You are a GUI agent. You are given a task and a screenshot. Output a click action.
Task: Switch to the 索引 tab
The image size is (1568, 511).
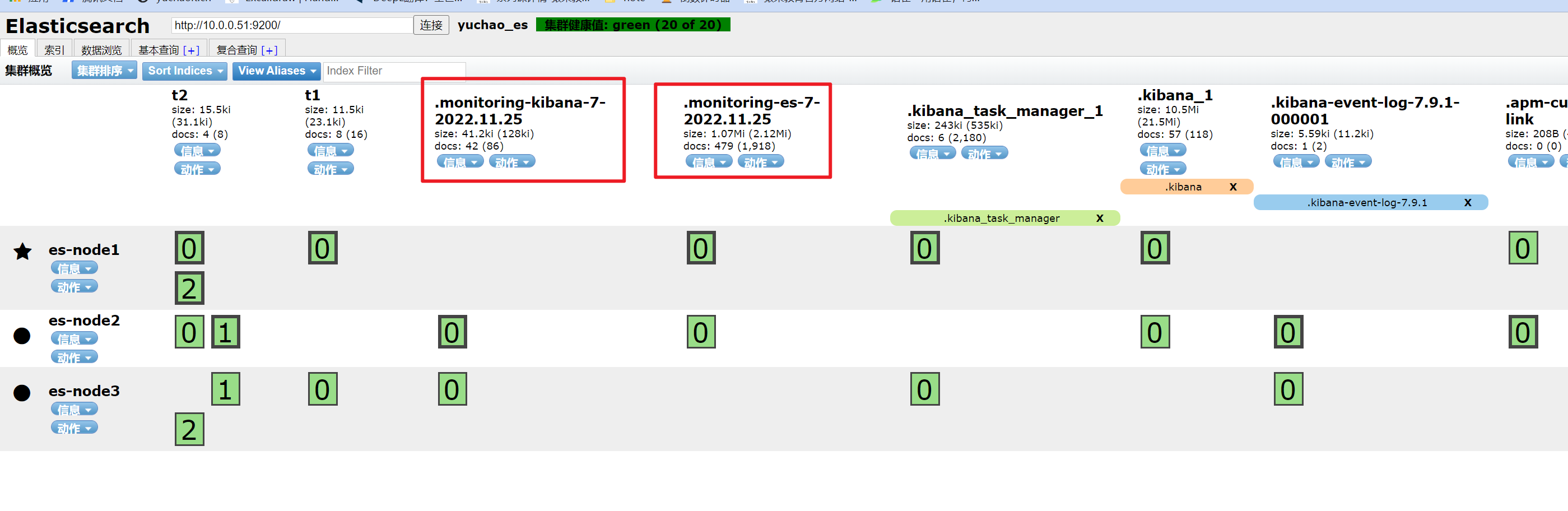tap(54, 50)
